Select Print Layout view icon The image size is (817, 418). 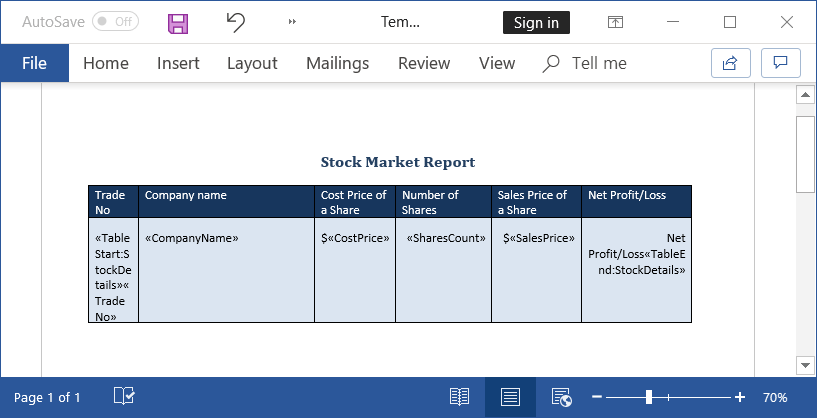point(510,397)
